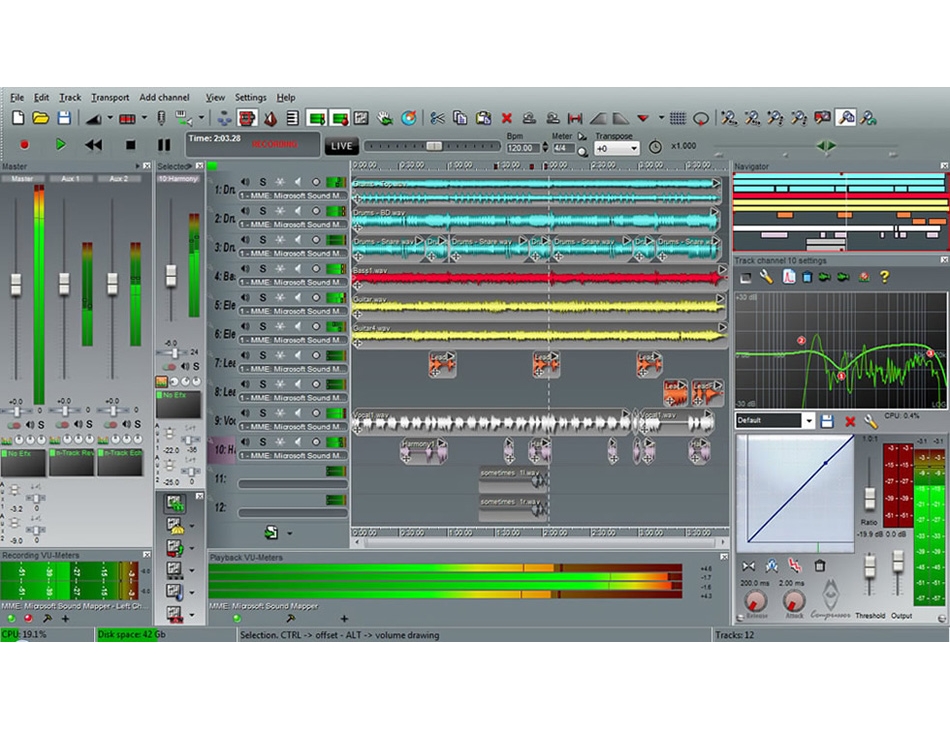Click the trash icon below the compressor graph
The height and width of the screenshot is (730, 950).
tap(819, 566)
